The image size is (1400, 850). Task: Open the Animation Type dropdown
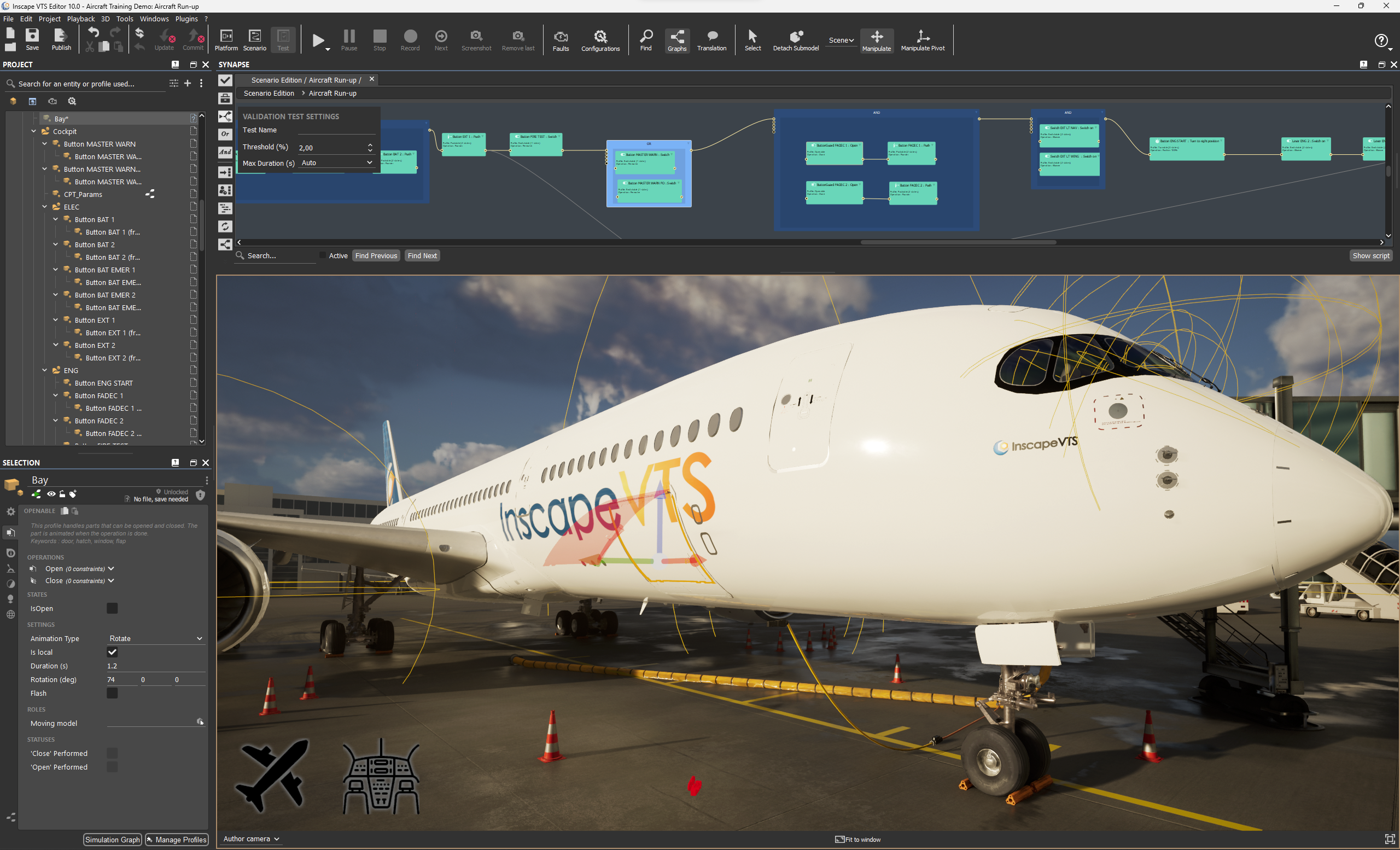pos(156,638)
